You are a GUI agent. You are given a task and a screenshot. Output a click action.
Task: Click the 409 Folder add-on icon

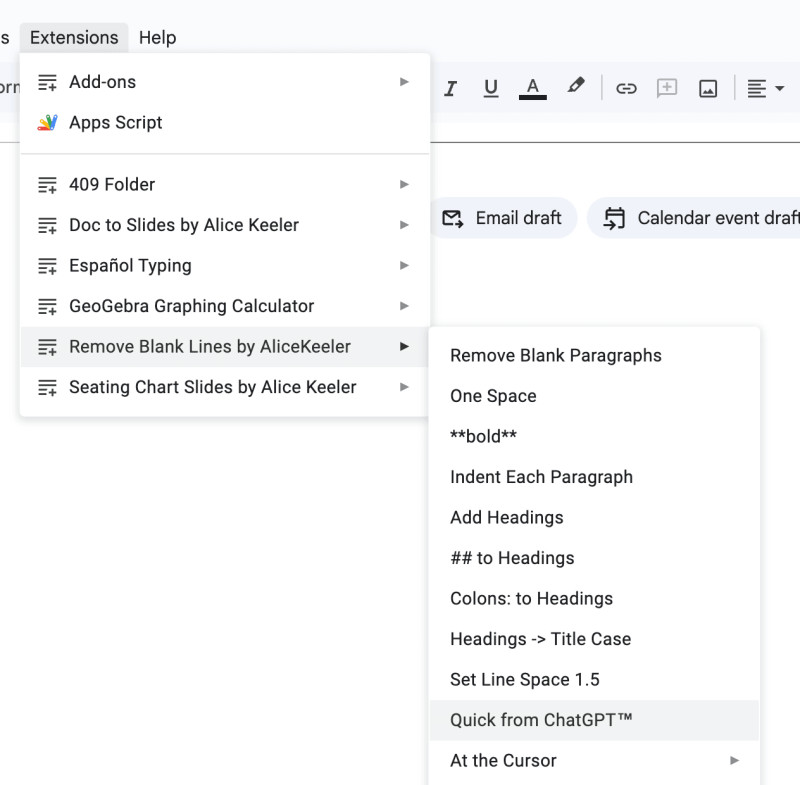pos(47,185)
